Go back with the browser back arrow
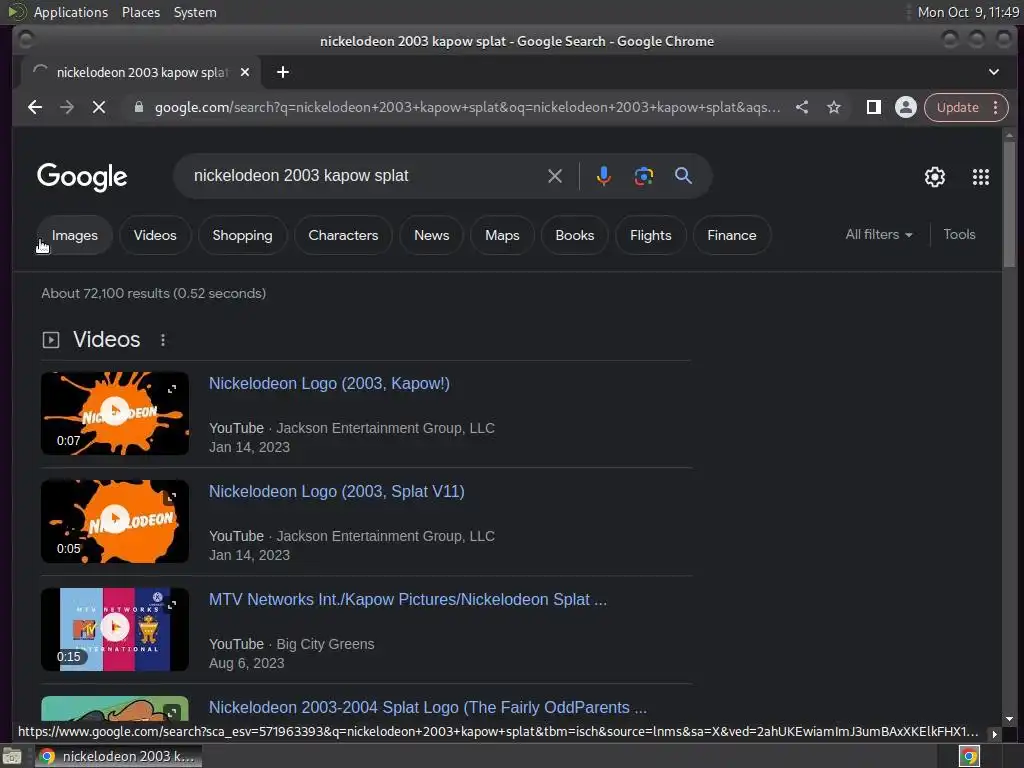Screen dimensions: 1024x768 pyautogui.click(x=35, y=107)
